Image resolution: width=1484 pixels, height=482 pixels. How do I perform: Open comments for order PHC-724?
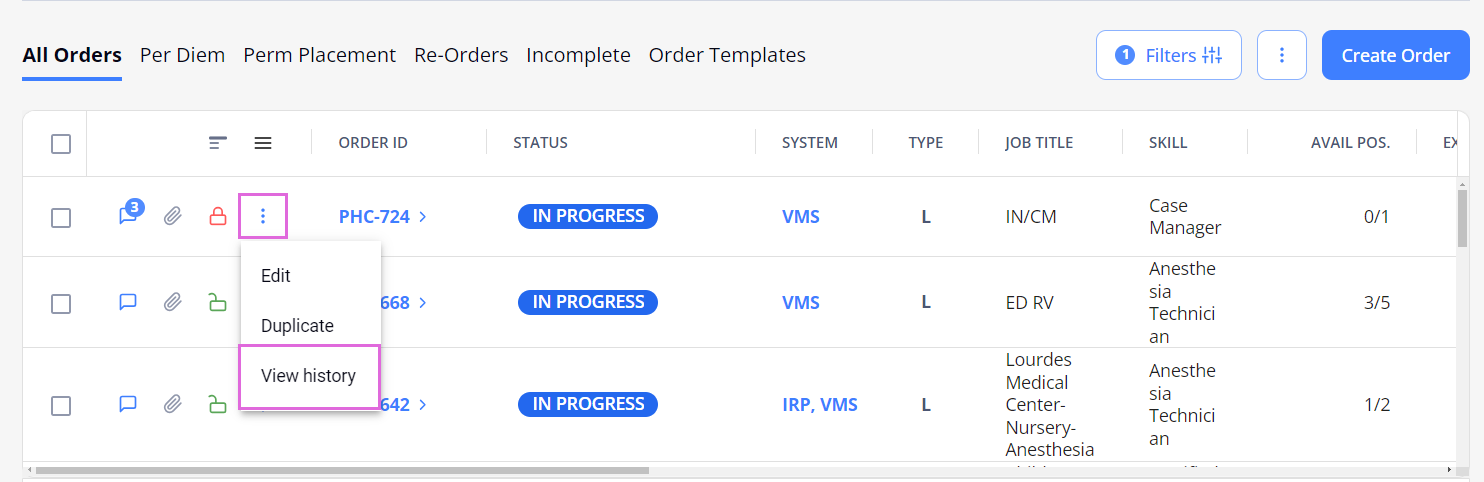click(129, 214)
